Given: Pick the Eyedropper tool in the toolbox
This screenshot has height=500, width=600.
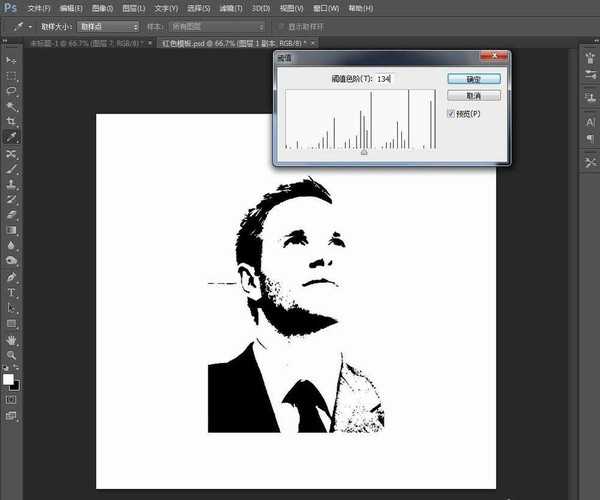Looking at the screenshot, I should pos(12,136).
